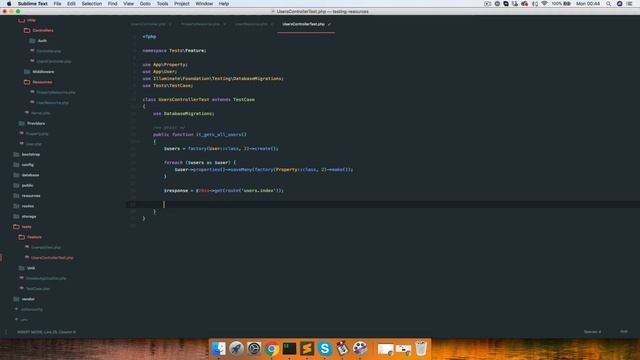Click the Spaces indentation setting in status bar
The width and height of the screenshot is (640, 360).
pyautogui.click(x=592, y=332)
